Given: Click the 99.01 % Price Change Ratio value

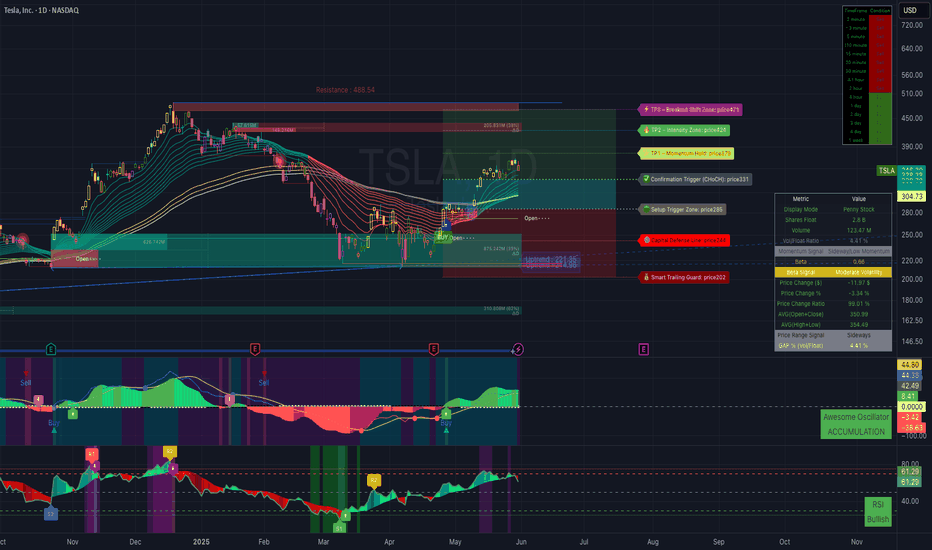Looking at the screenshot, I should click(x=858, y=304).
